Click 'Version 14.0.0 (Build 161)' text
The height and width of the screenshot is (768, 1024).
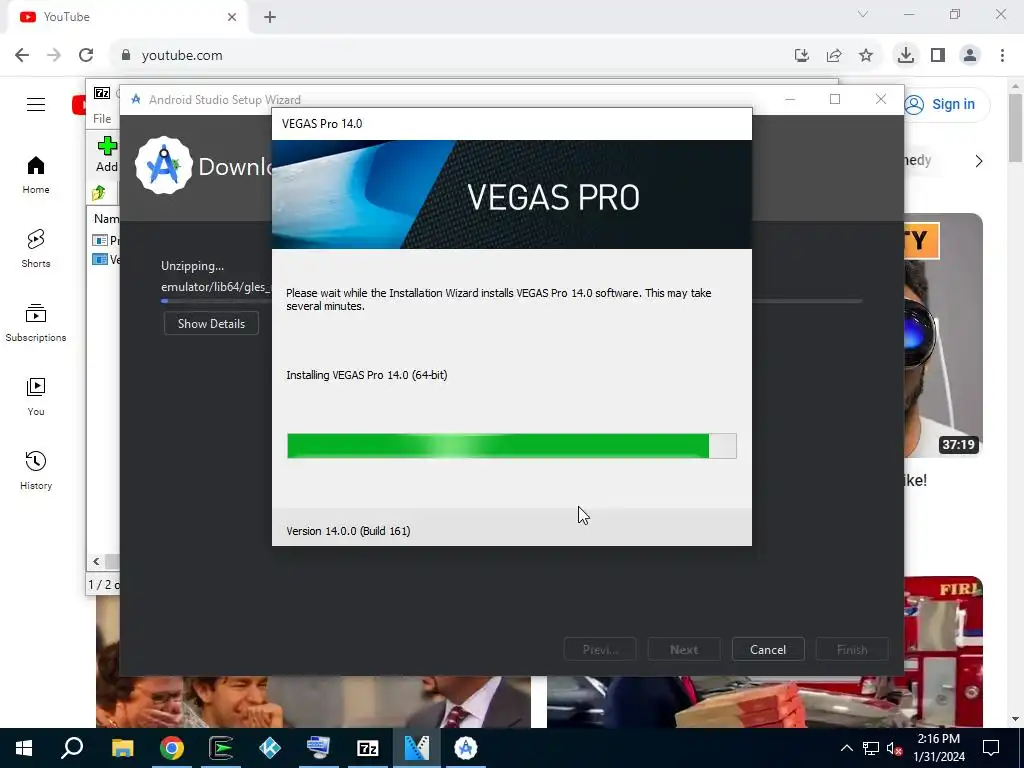tap(348, 531)
